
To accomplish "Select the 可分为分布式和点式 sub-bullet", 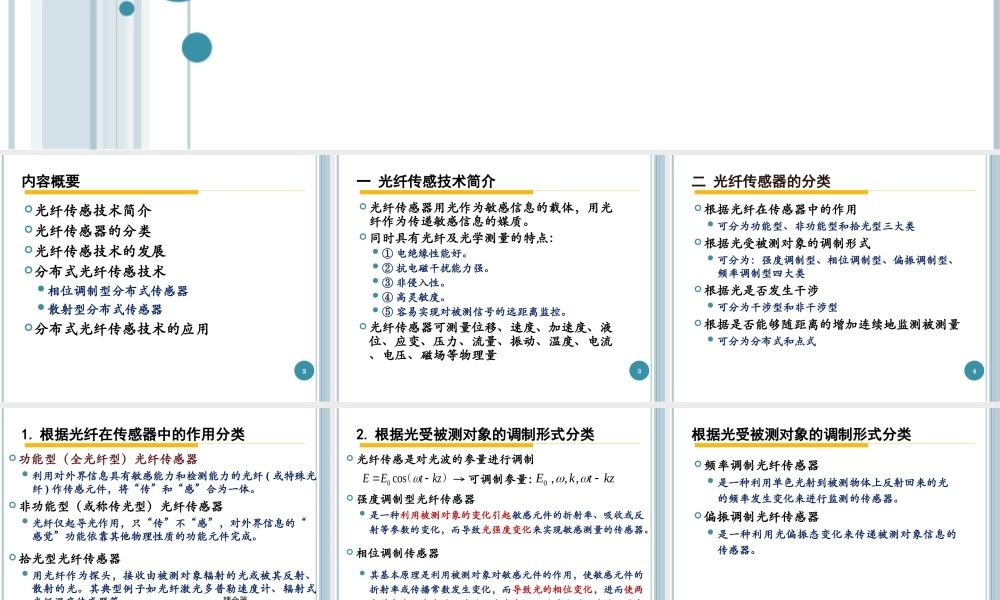I will click(x=766, y=341).
